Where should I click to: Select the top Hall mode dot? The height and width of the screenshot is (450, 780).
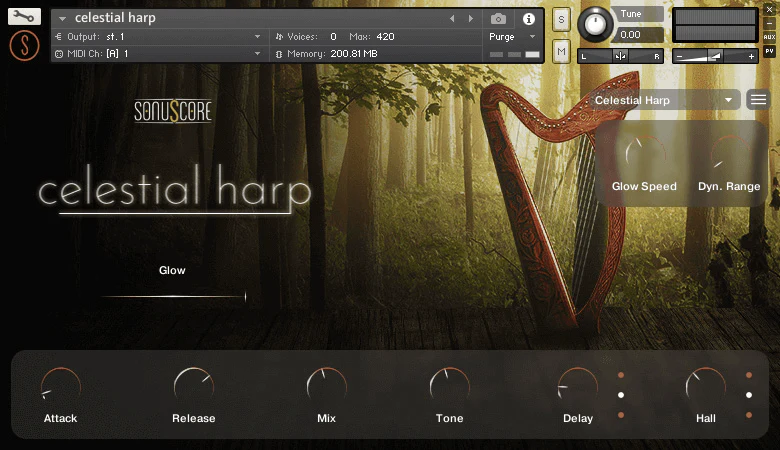[x=749, y=375]
